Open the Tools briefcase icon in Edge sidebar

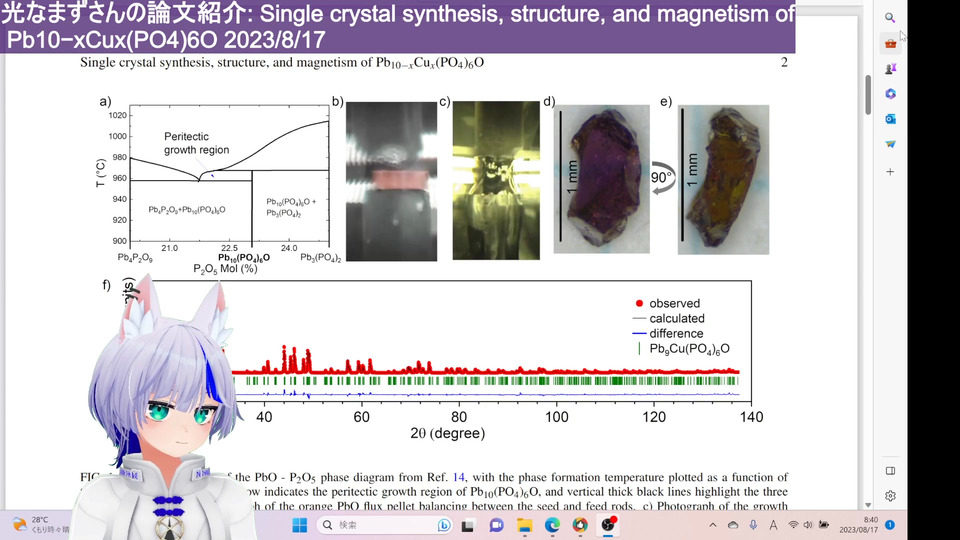coord(890,43)
